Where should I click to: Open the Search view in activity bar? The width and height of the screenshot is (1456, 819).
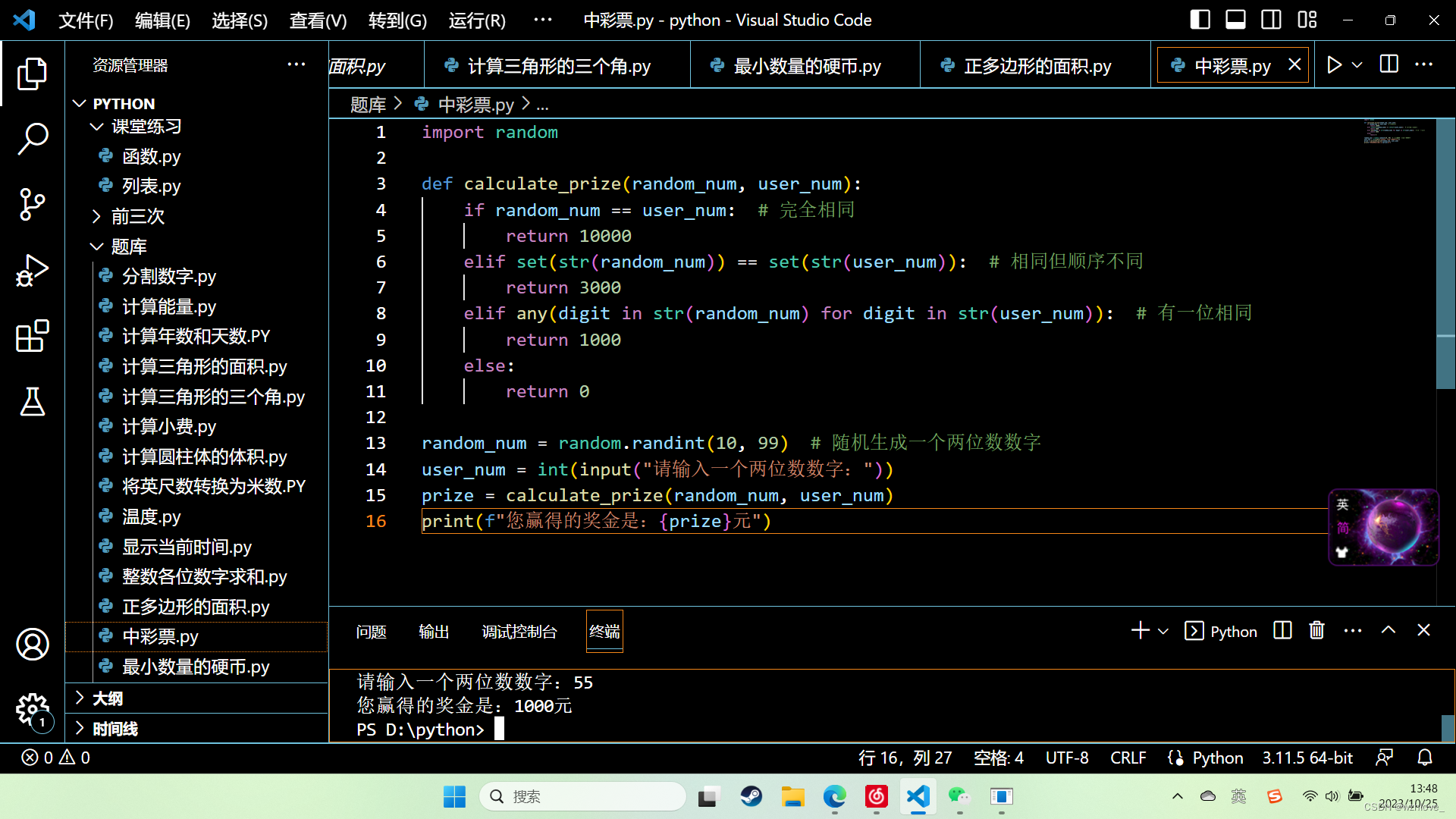(32, 139)
